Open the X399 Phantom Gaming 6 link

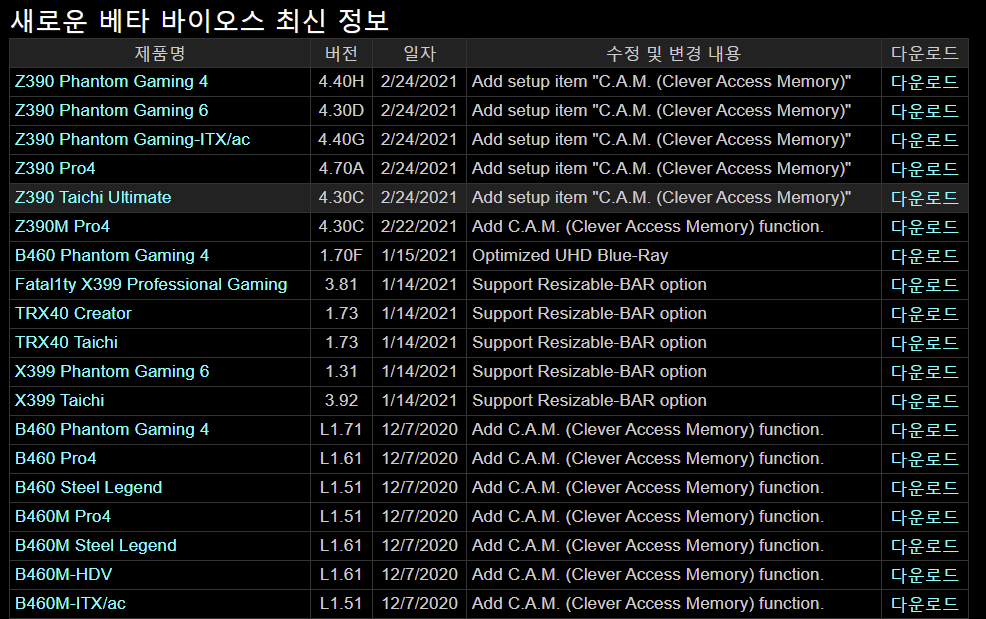point(112,371)
